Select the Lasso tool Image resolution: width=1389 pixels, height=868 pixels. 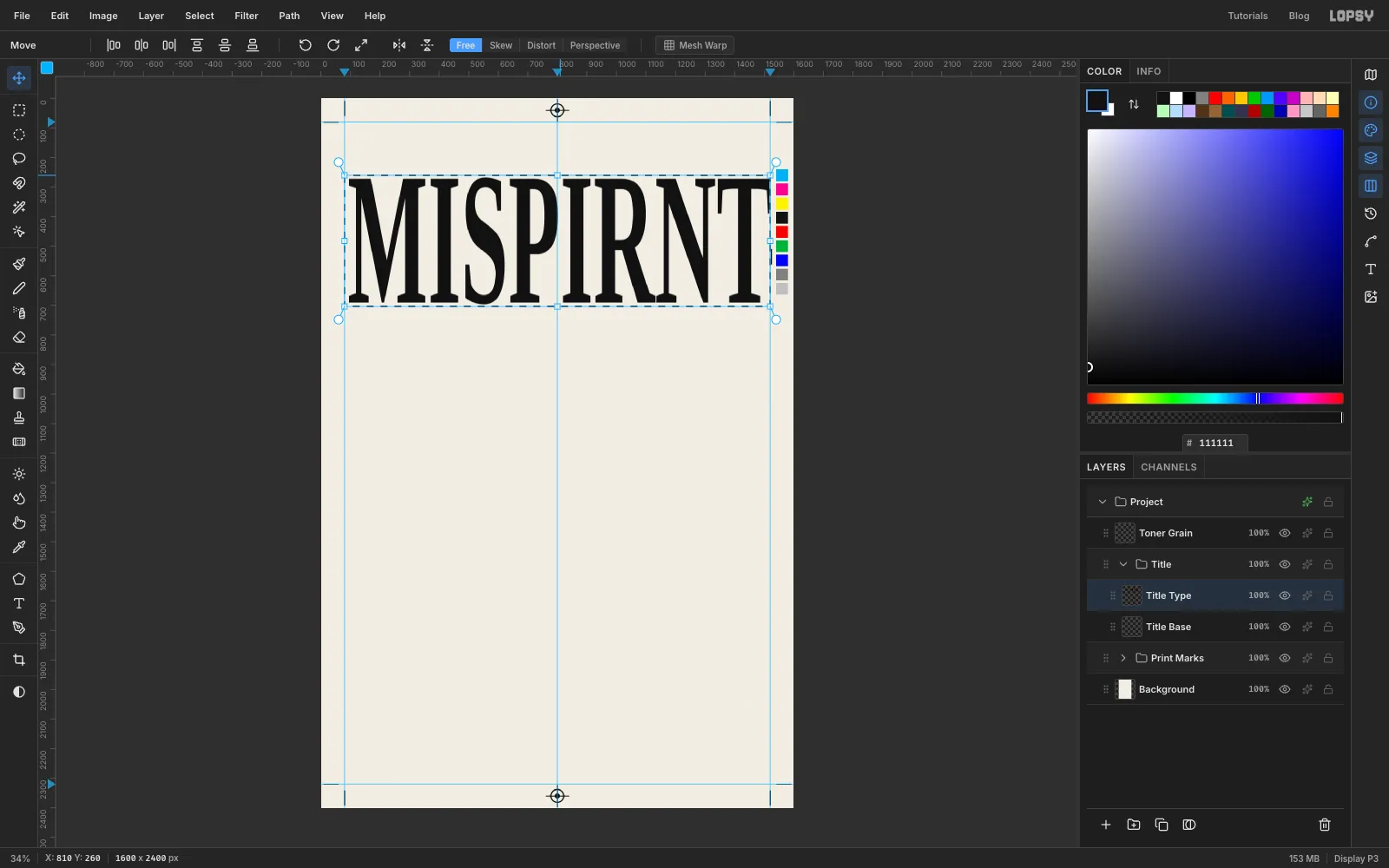tap(19, 159)
